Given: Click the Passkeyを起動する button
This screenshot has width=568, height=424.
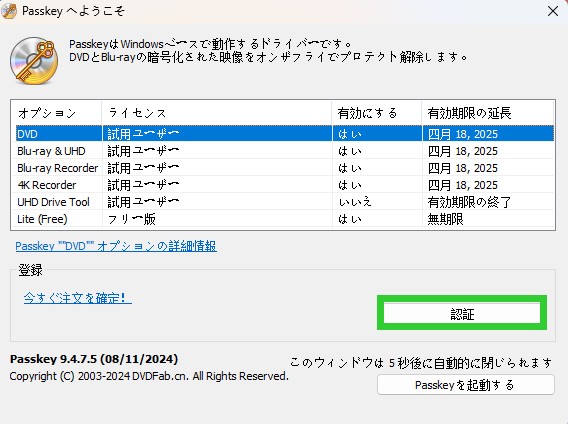Looking at the screenshot, I should pos(466,384).
